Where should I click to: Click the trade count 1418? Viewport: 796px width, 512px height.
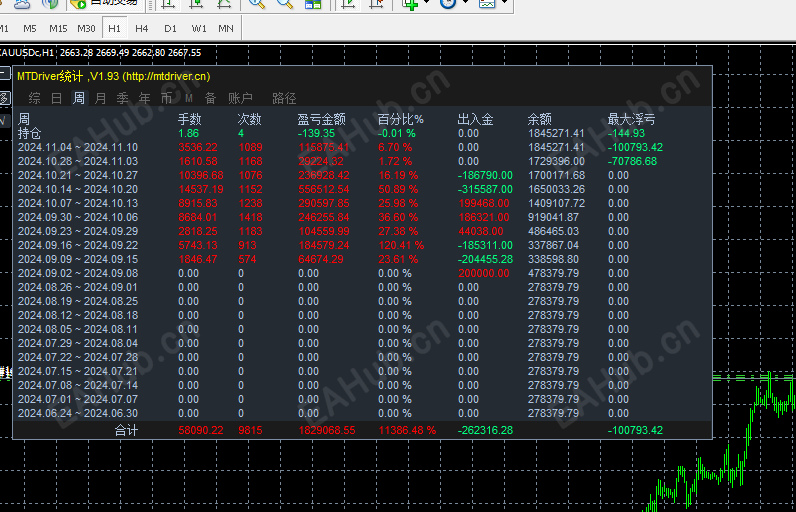251,217
